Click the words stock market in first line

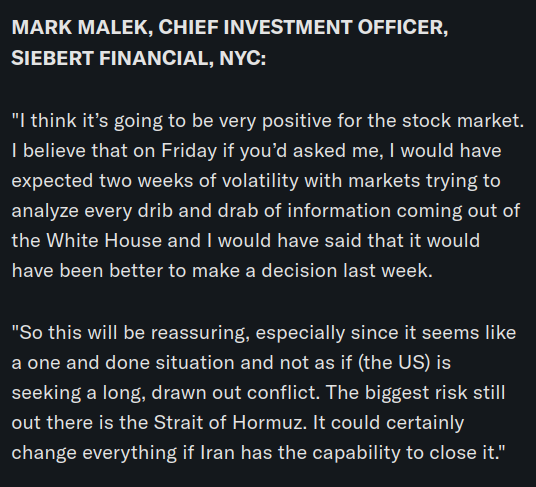coord(460,121)
